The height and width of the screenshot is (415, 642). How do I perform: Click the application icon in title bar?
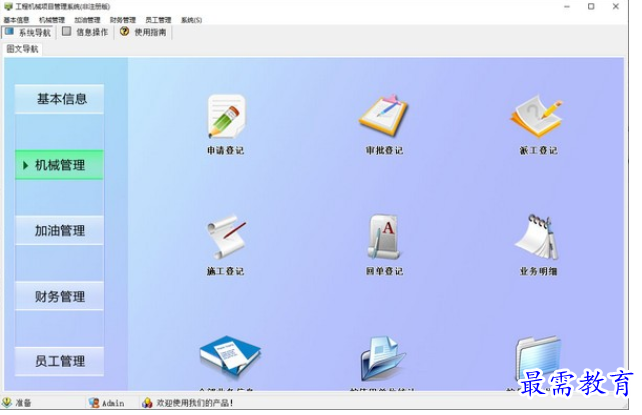(8, 7)
